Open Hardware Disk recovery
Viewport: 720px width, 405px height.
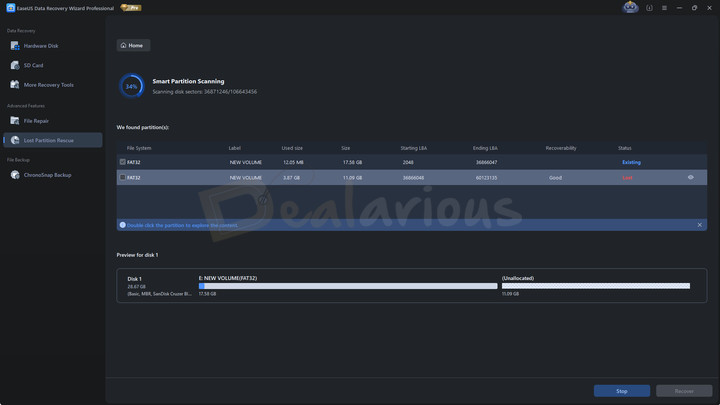coord(40,46)
